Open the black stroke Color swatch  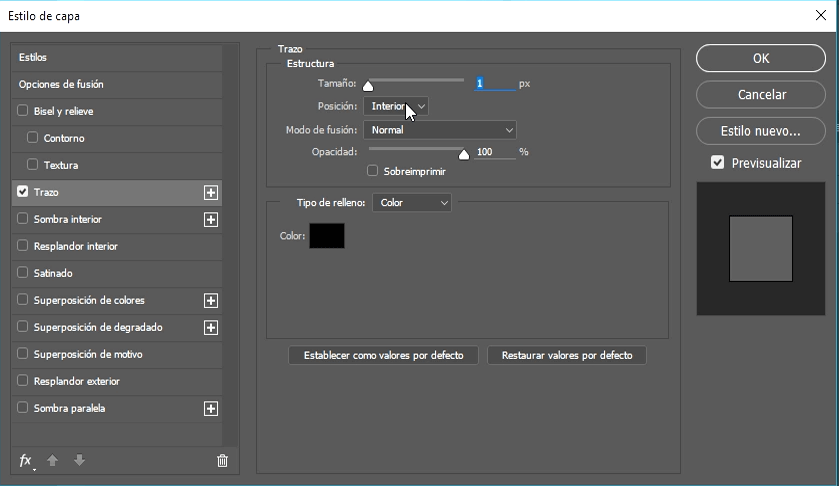[x=327, y=236]
